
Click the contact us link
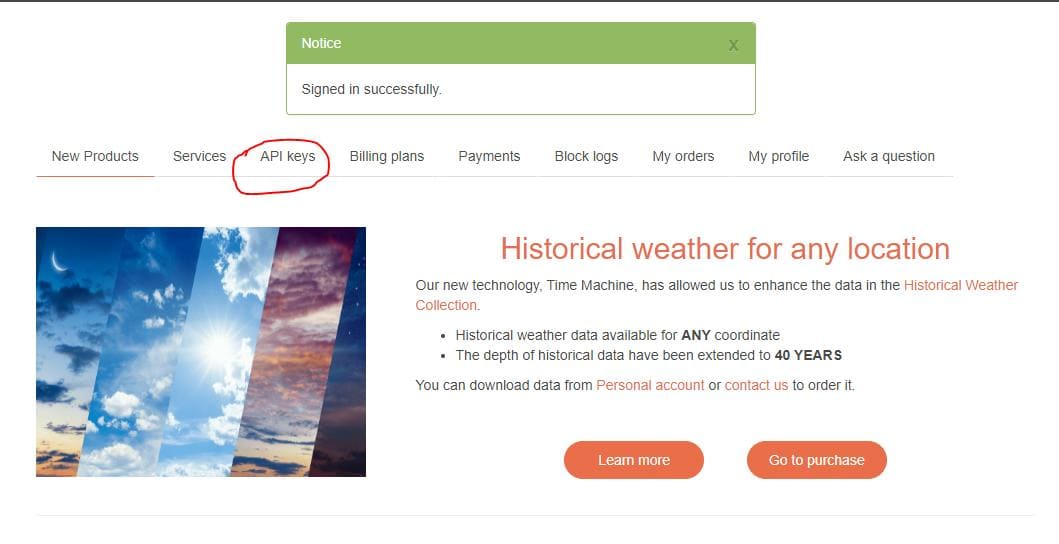point(756,385)
